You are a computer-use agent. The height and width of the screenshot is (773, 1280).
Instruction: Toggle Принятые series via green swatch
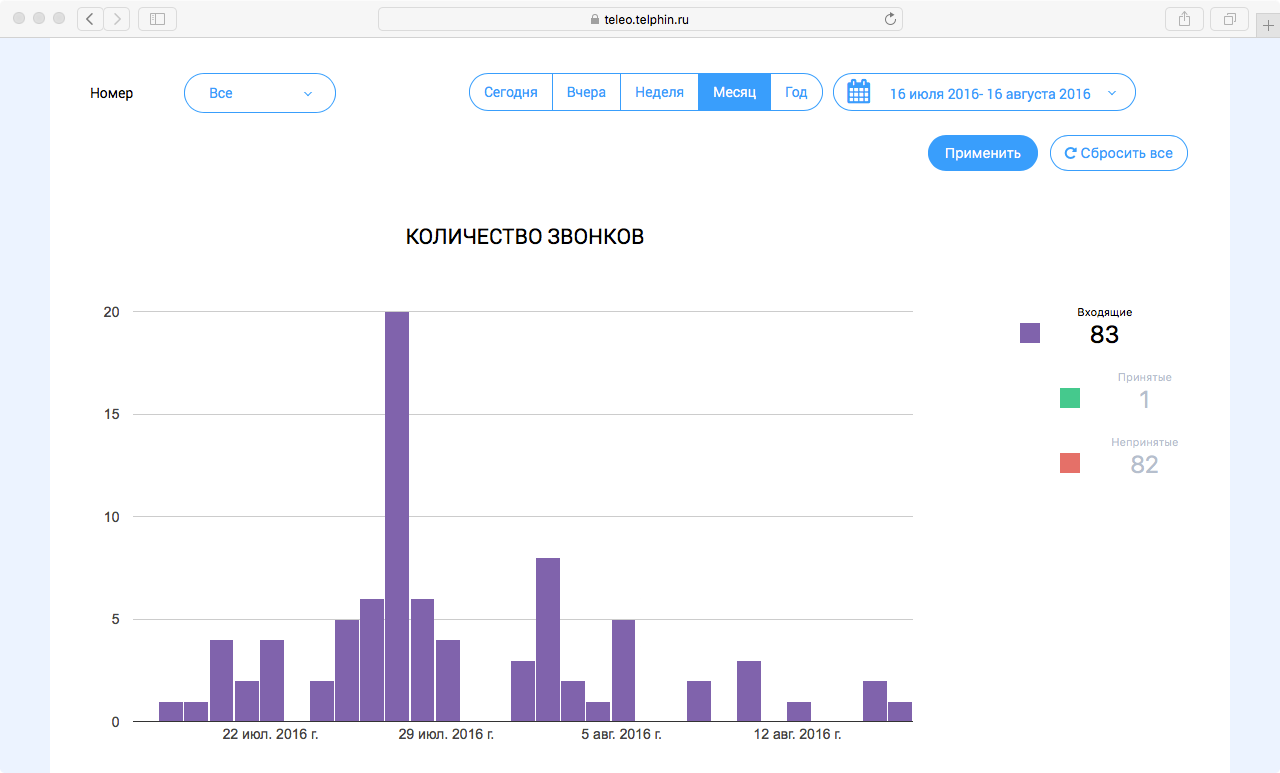point(1070,398)
